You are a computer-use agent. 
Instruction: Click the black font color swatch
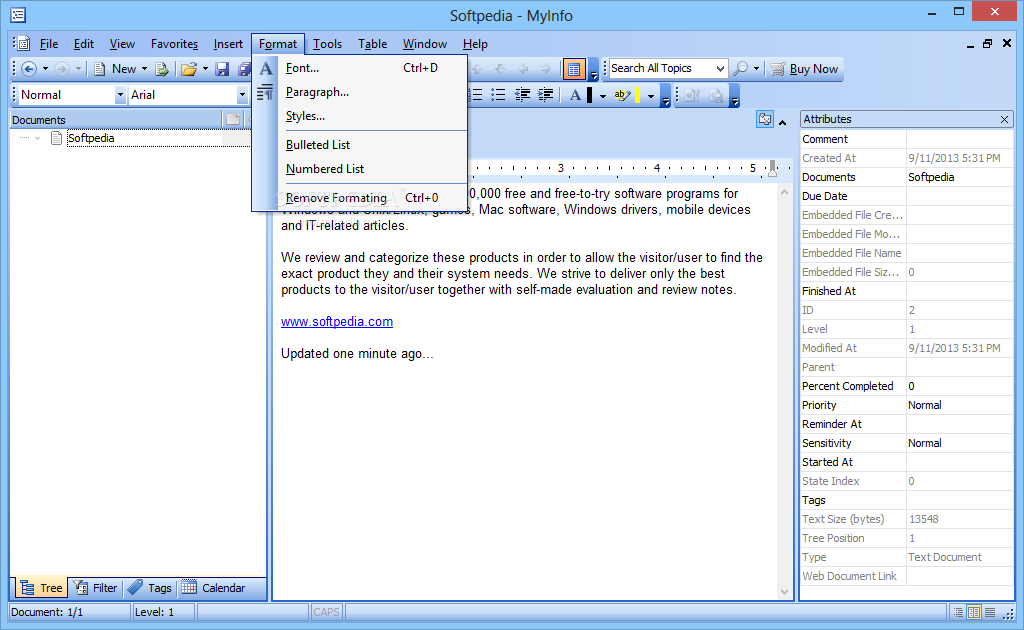590,95
